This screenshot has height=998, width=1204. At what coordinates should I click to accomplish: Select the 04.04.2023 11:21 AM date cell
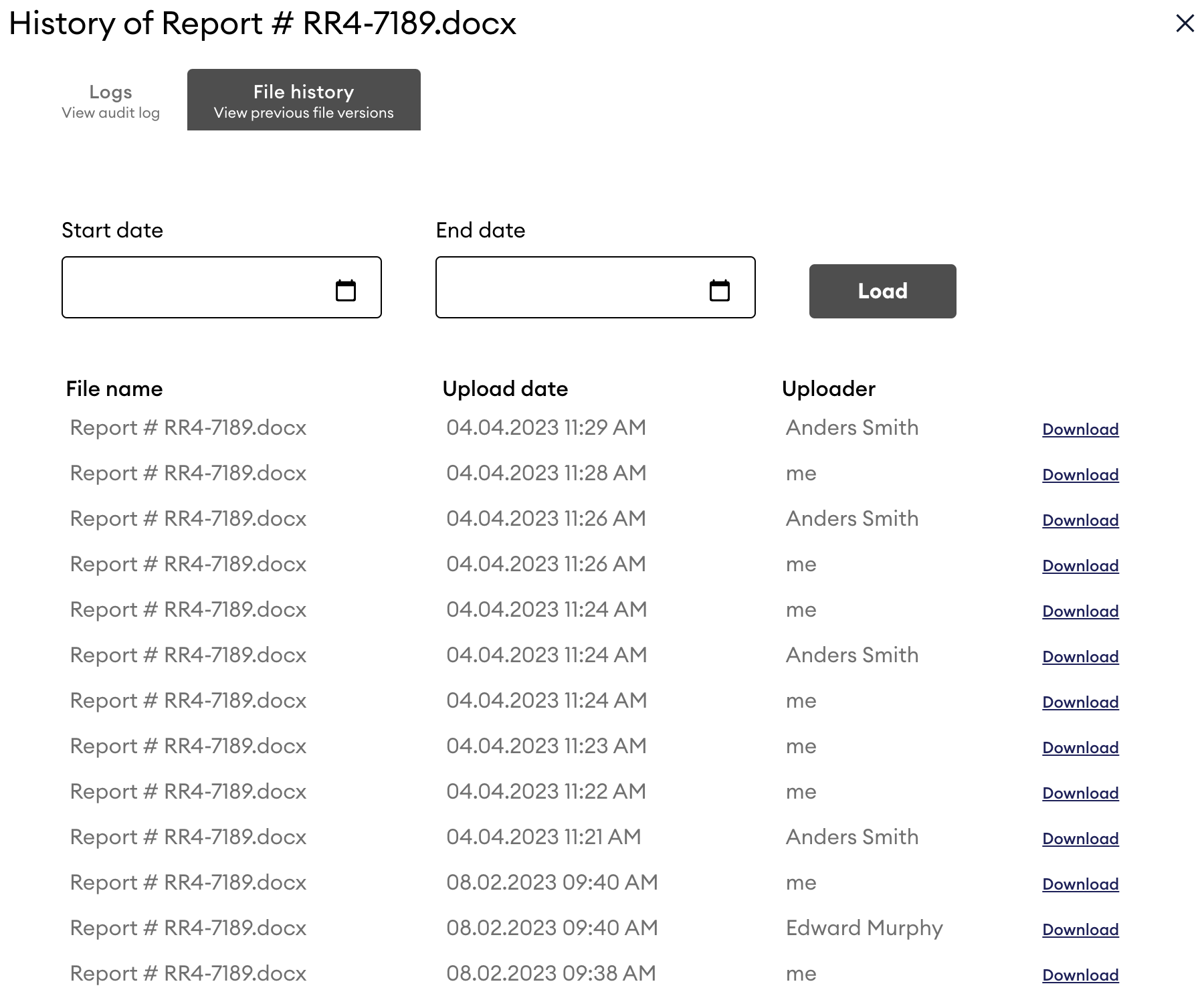pos(543,837)
